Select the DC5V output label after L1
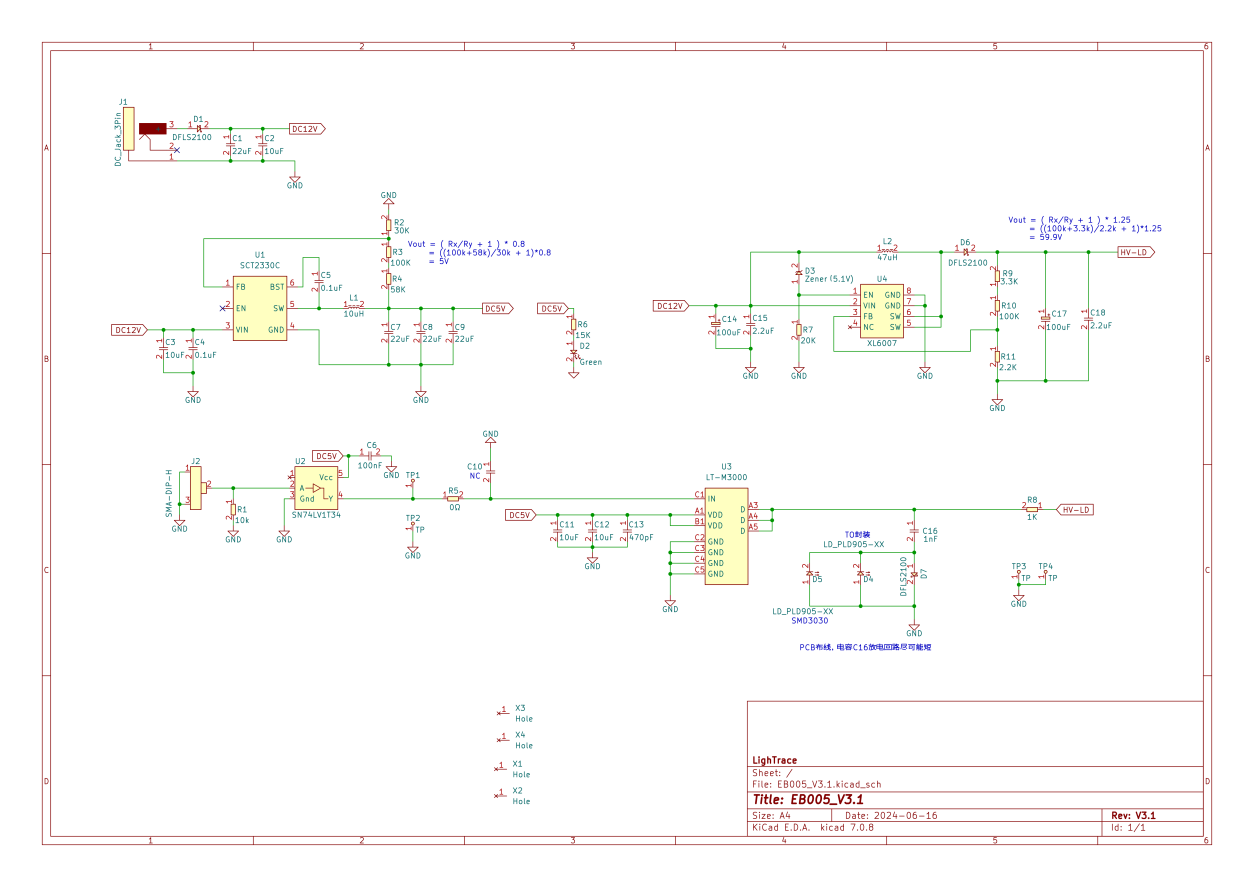 pyautogui.click(x=498, y=308)
